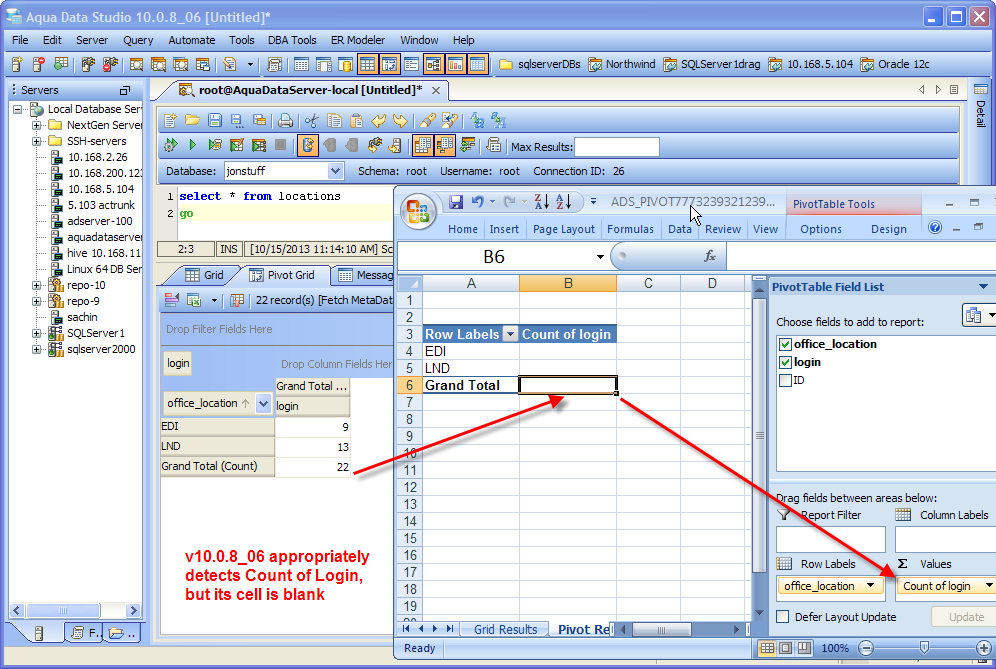This screenshot has width=996, height=669.
Task: Click Undo arrow in query toolbar
Action: tap(379, 121)
